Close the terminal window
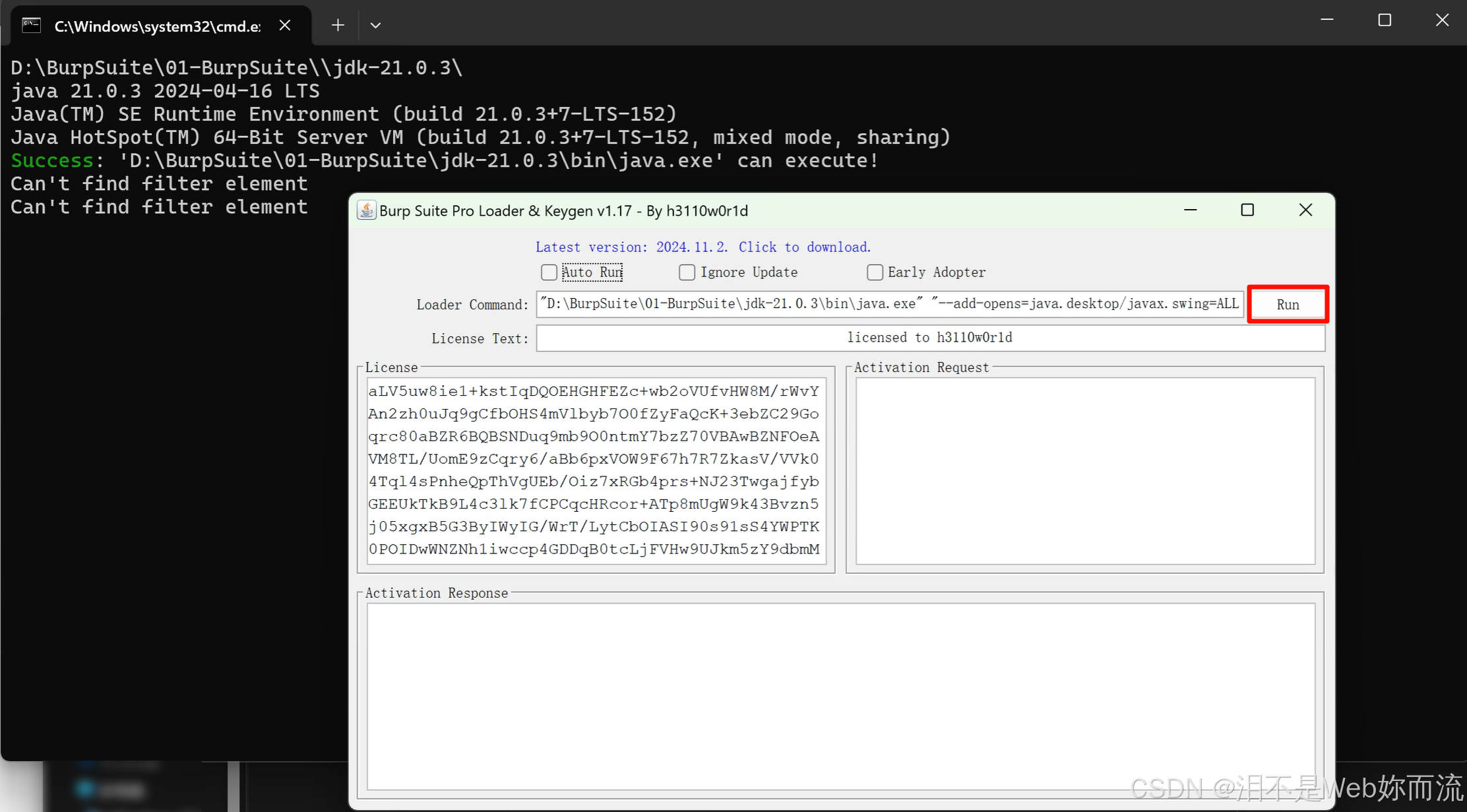This screenshot has width=1467, height=812. click(1442, 20)
